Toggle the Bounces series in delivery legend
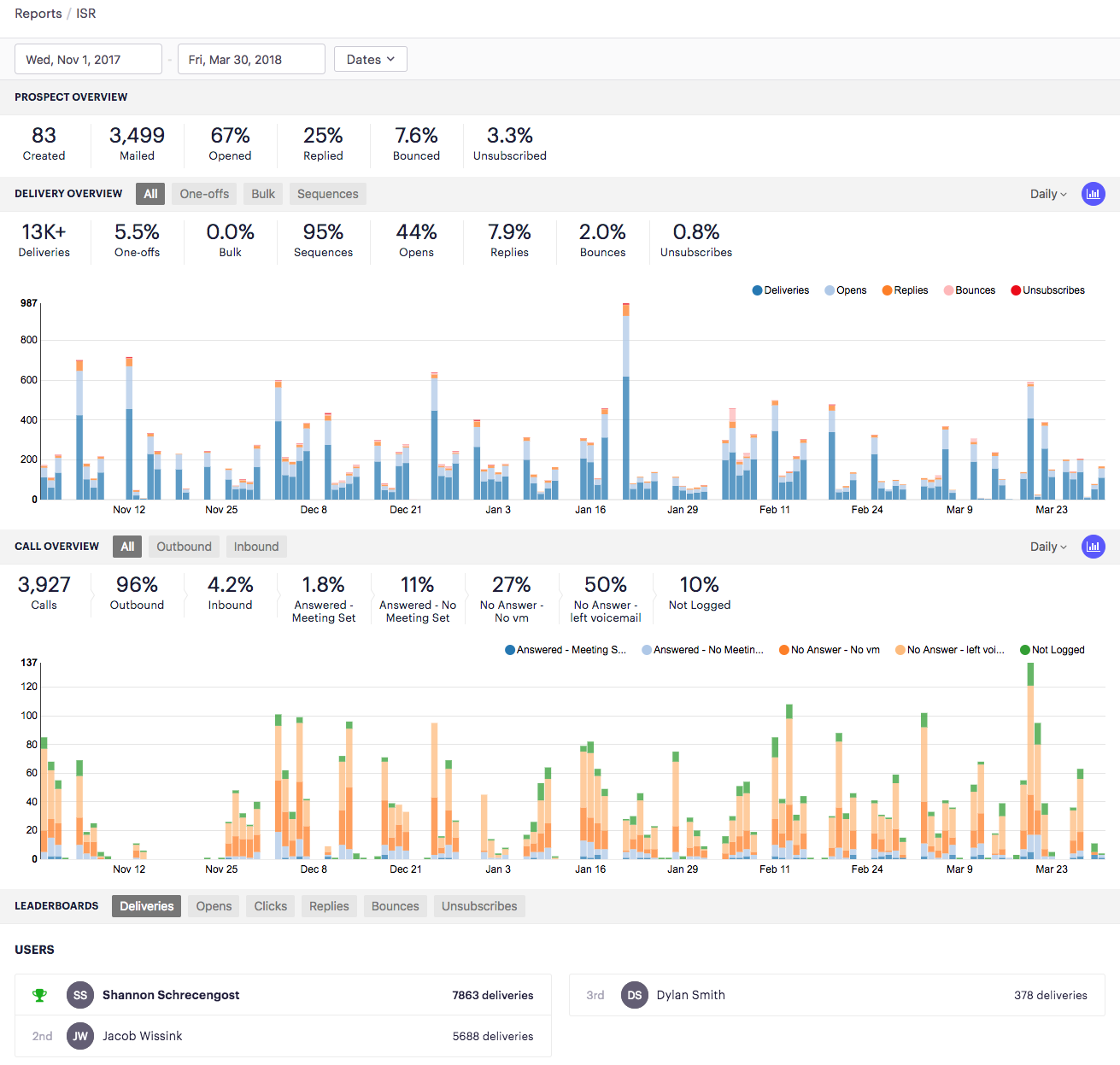 (x=948, y=290)
